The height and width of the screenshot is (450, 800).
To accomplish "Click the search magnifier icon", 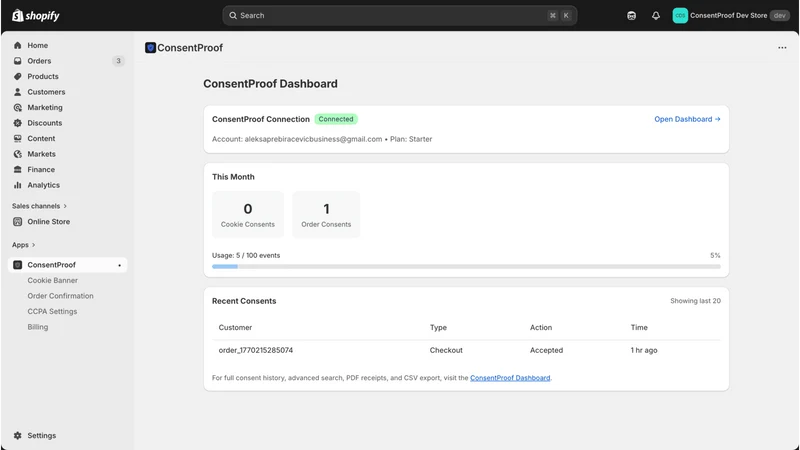I will [233, 15].
